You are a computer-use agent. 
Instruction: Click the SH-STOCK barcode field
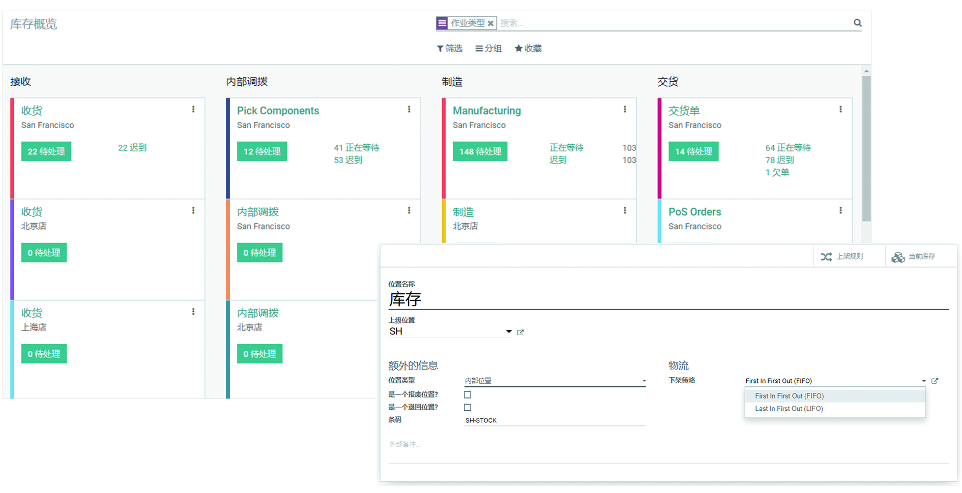pos(555,421)
